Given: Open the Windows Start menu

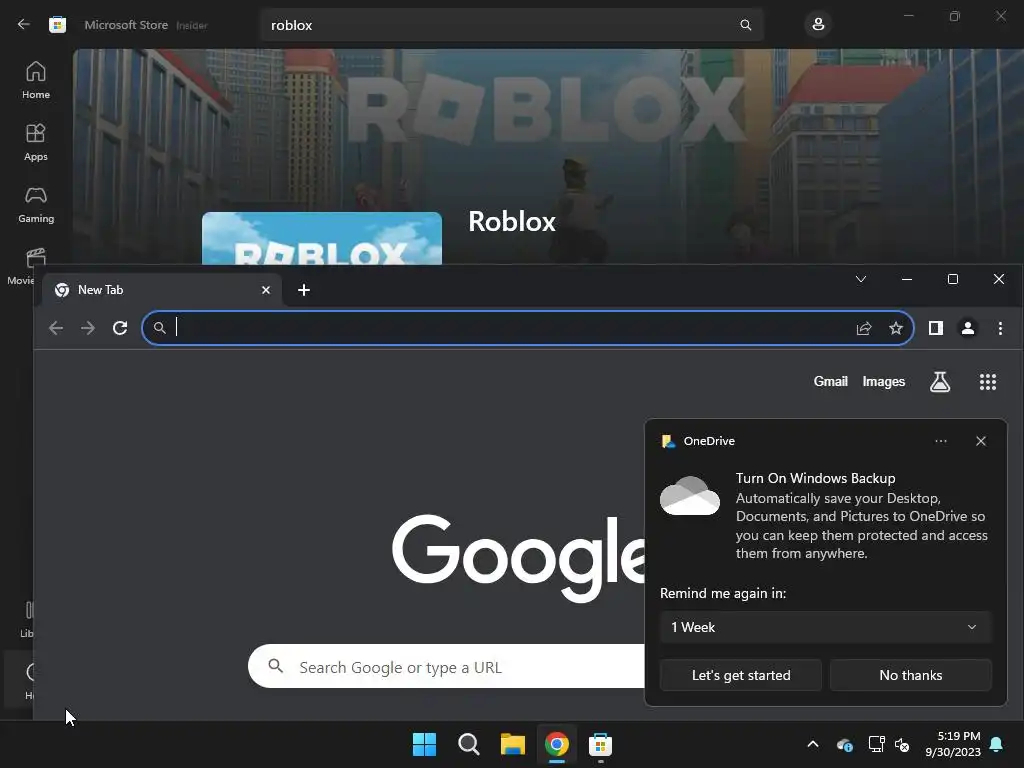Looking at the screenshot, I should click(x=424, y=744).
